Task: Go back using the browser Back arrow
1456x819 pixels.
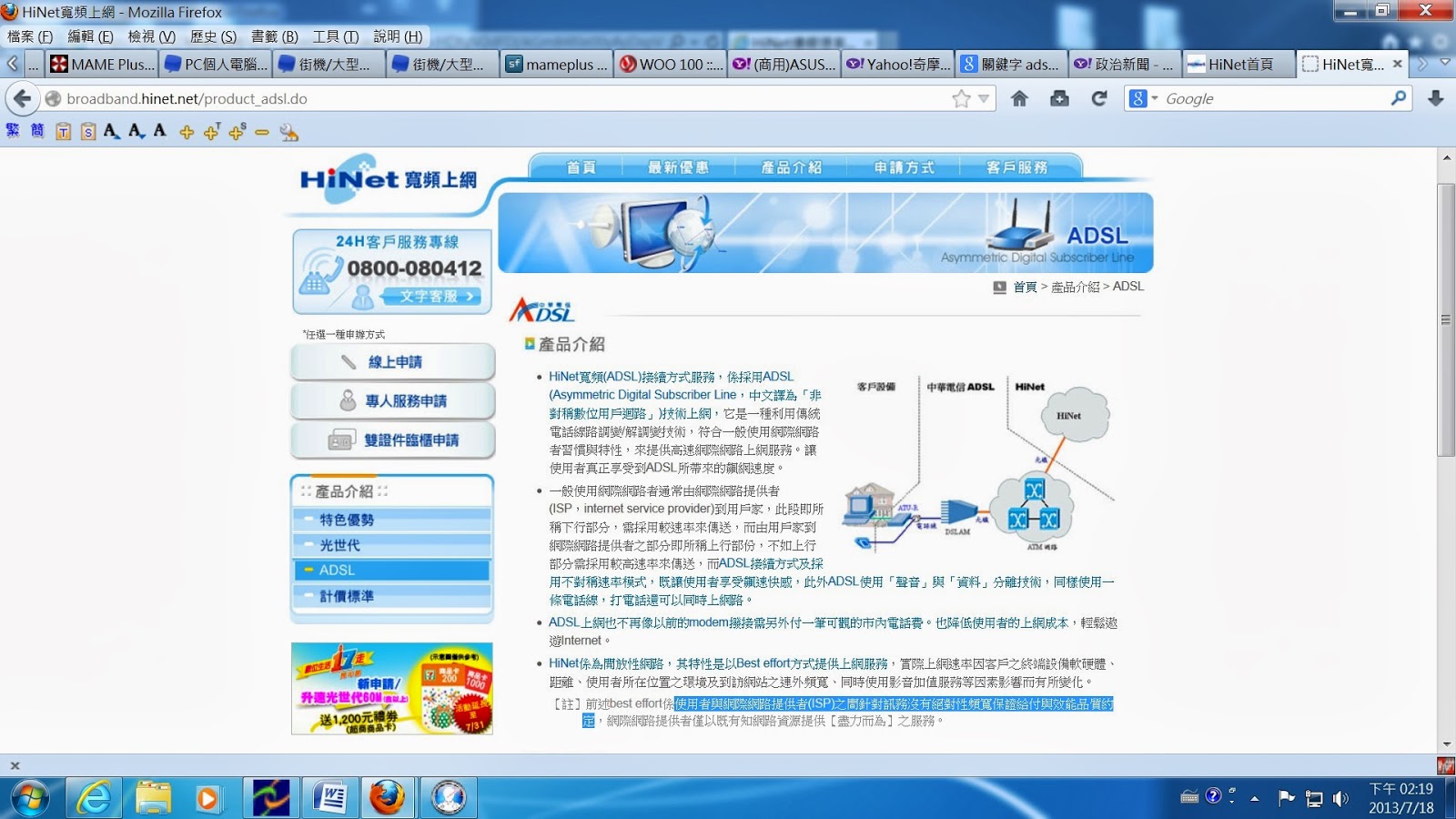Action: (22, 98)
